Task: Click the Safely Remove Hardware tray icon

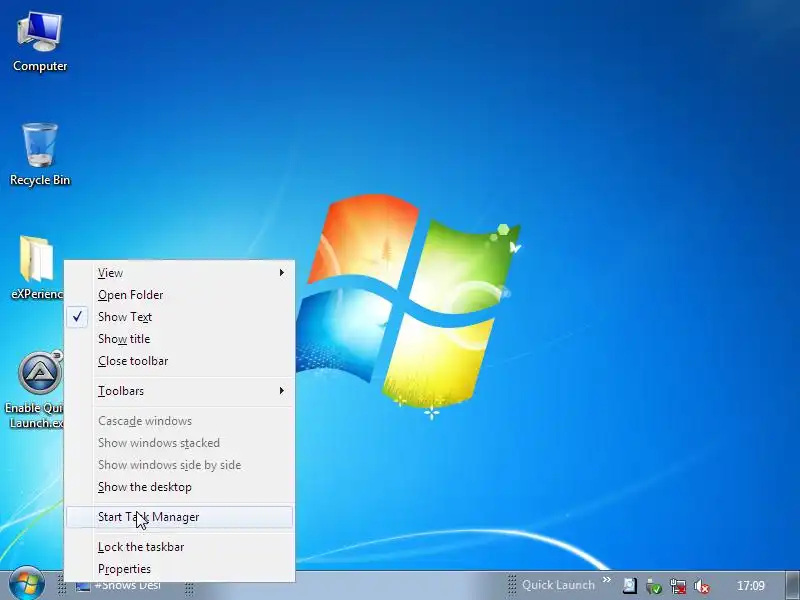Action: point(654,586)
